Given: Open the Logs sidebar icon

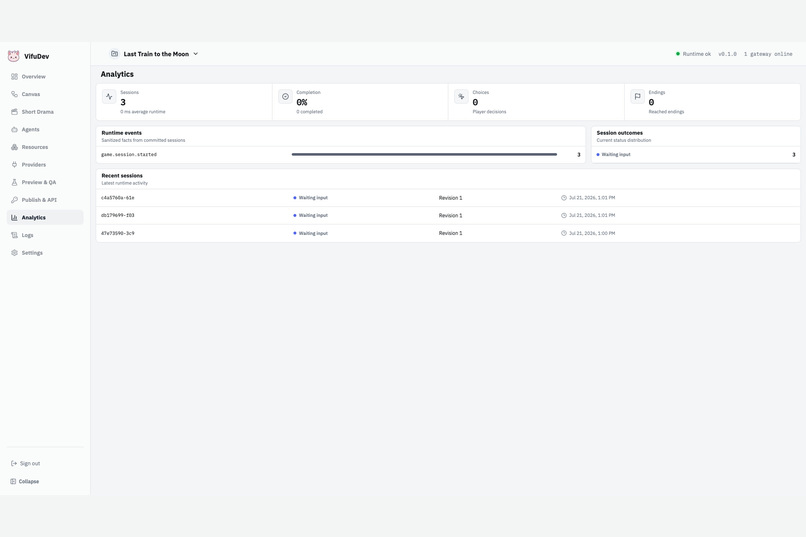Looking at the screenshot, I should pos(14,235).
